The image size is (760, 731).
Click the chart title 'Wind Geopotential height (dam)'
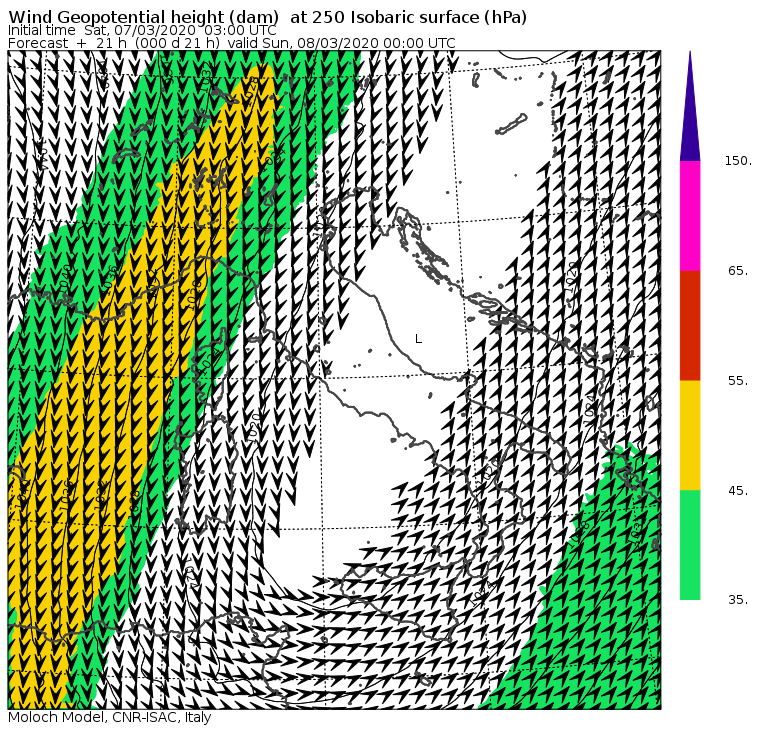[x=143, y=17]
